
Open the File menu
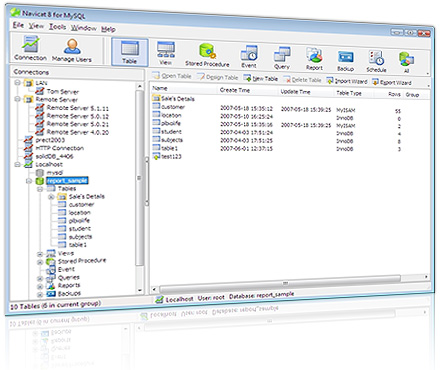pos(18,25)
